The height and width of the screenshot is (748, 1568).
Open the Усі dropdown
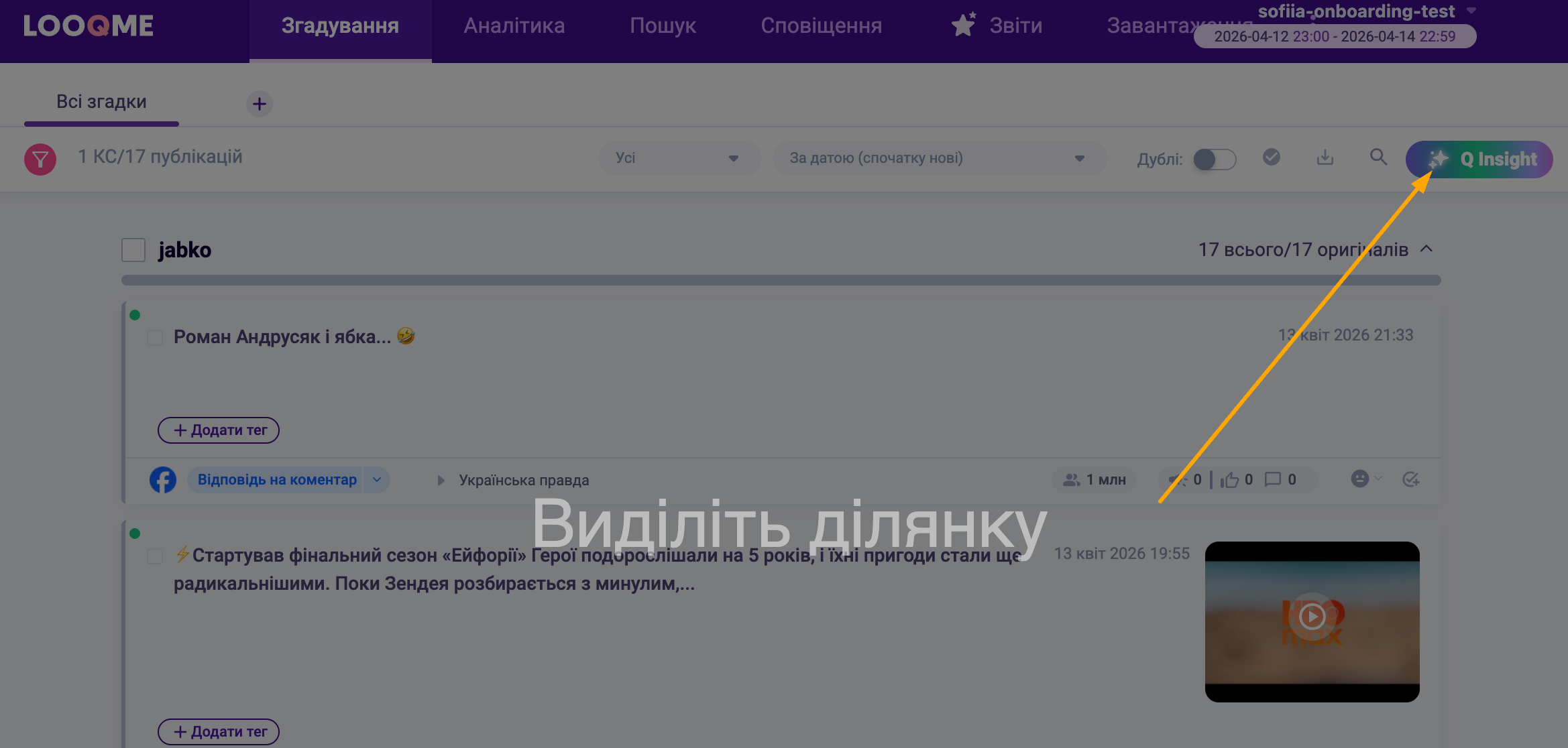click(679, 158)
